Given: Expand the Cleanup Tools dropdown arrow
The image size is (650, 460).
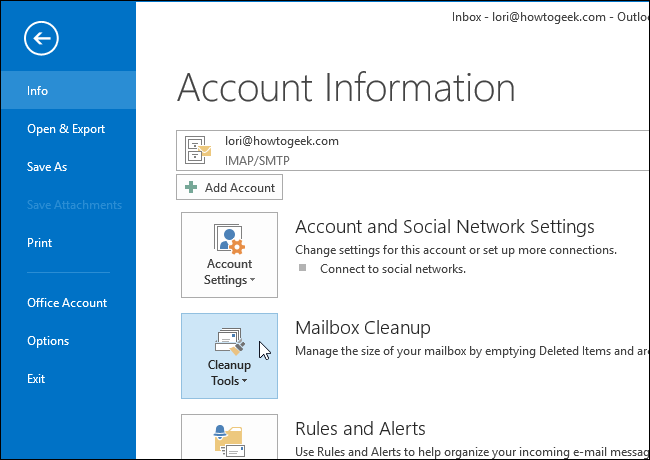Looking at the screenshot, I should tap(244, 381).
